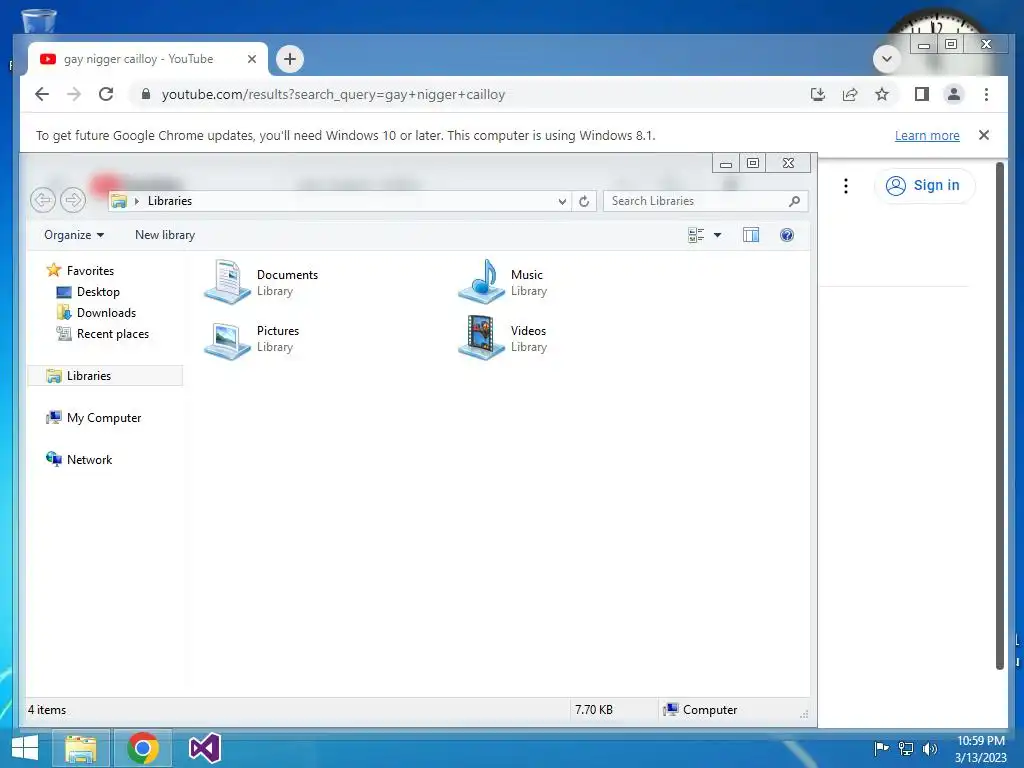The height and width of the screenshot is (768, 1024).
Task: Click the padlock site info icon
Action: (x=146, y=94)
